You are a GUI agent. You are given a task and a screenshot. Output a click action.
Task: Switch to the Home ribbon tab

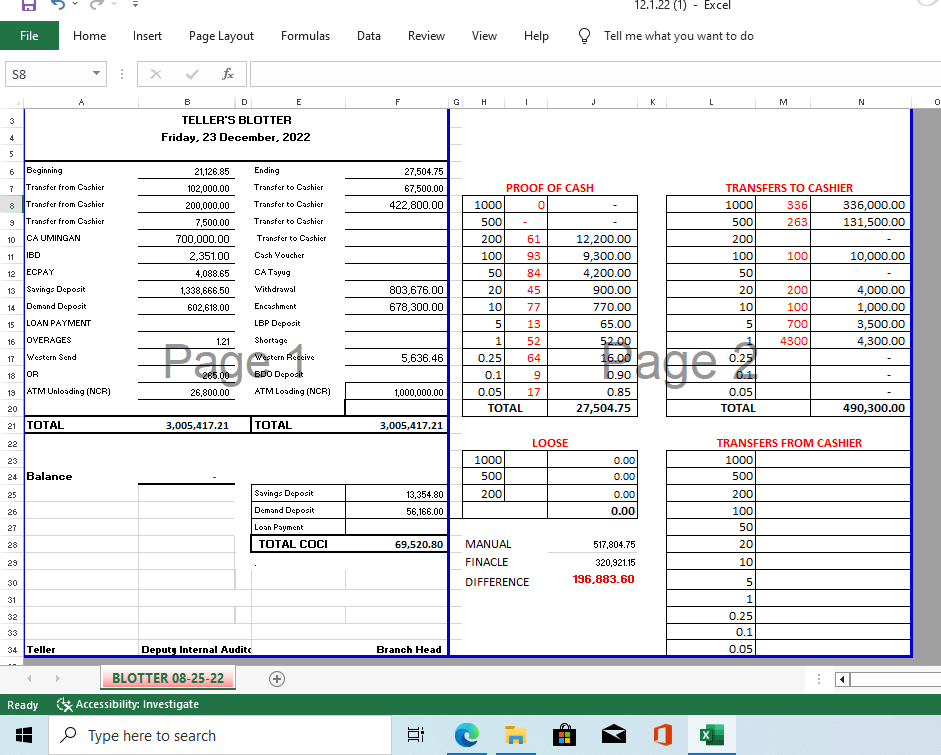pyautogui.click(x=89, y=36)
